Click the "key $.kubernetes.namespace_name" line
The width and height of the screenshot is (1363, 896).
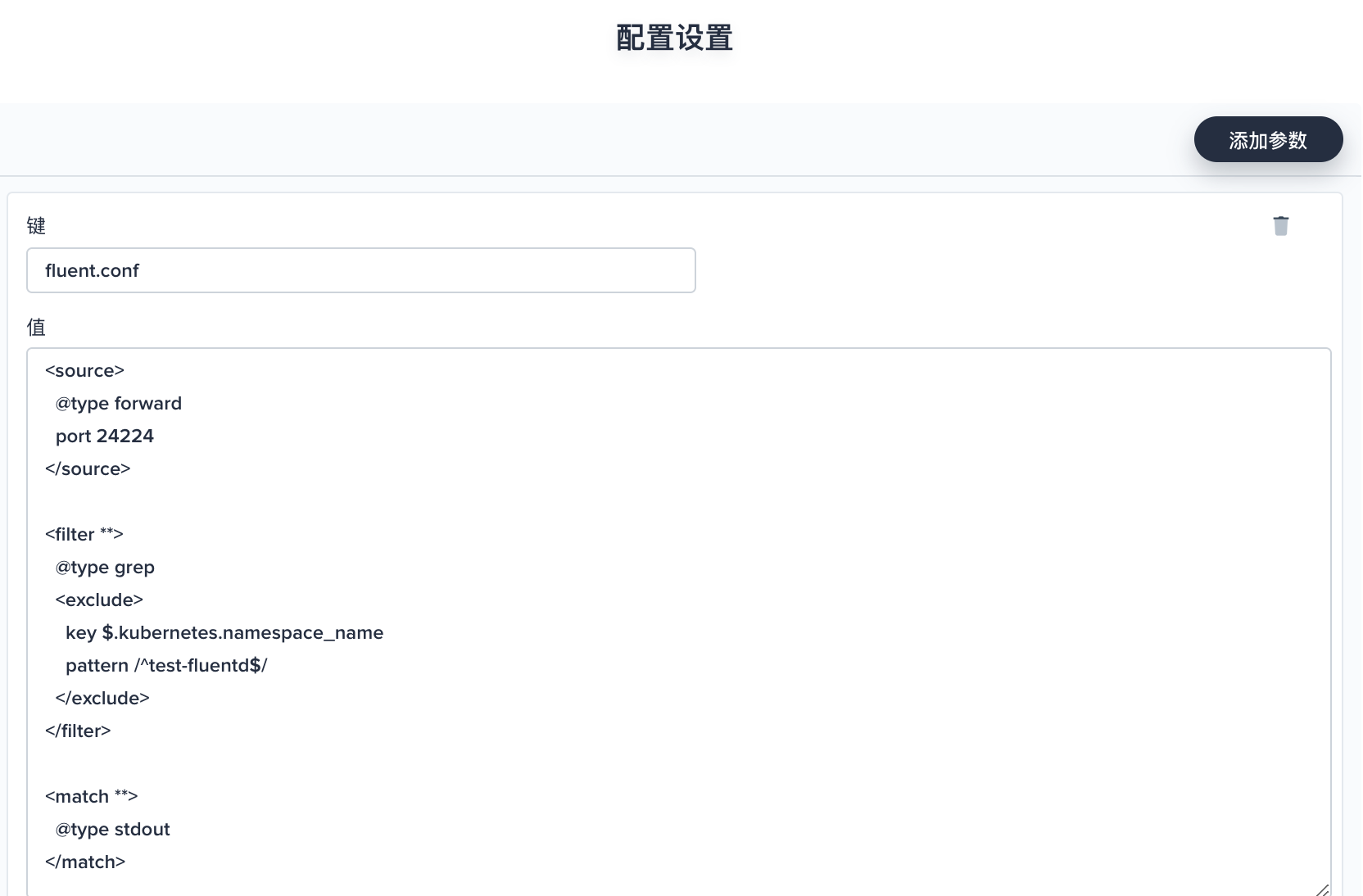[x=224, y=632]
